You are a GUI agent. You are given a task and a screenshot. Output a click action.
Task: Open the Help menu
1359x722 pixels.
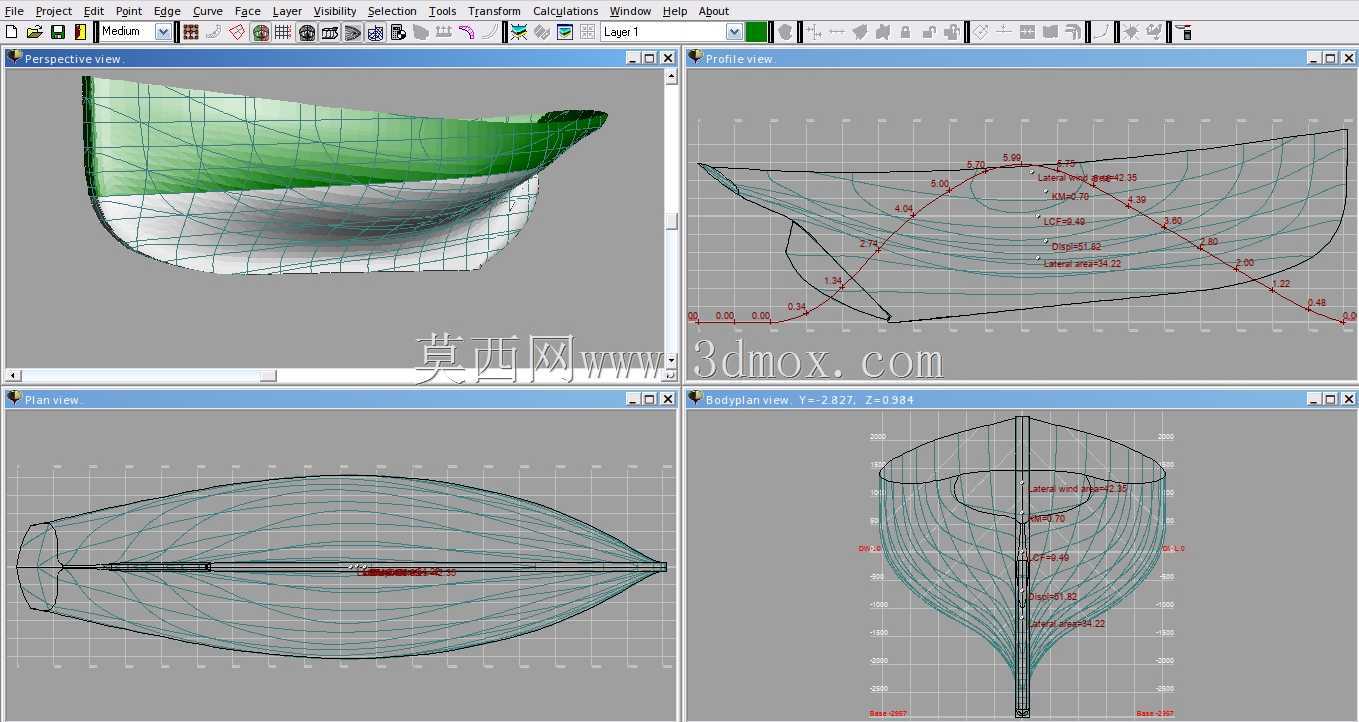(675, 11)
